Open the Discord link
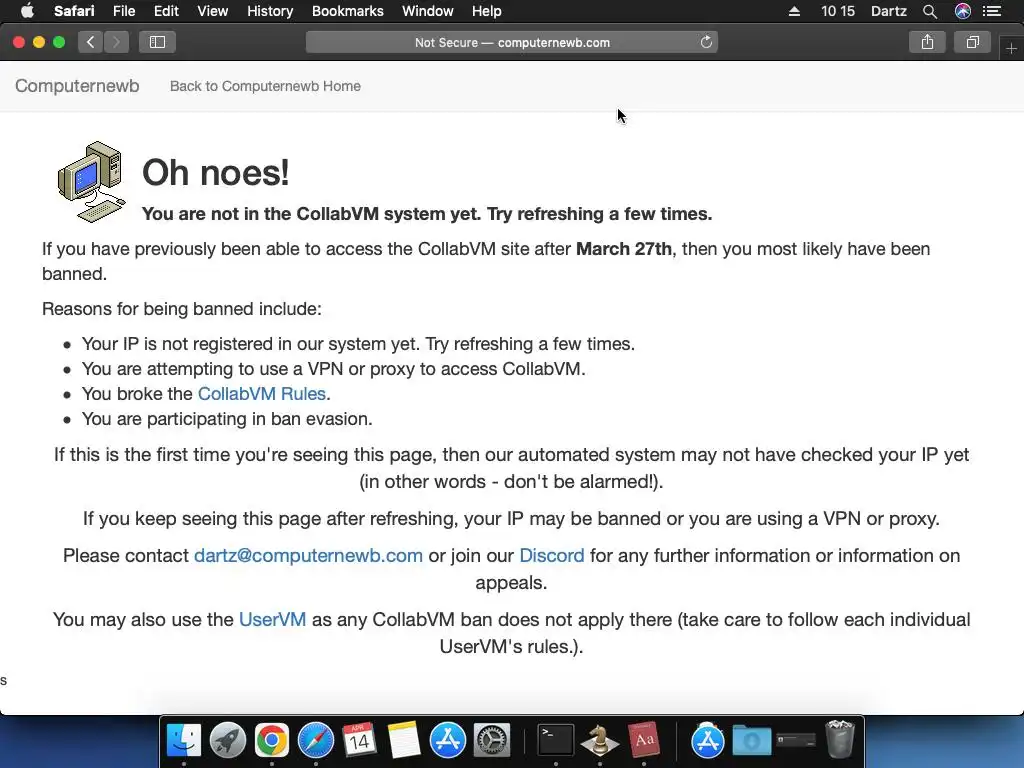 552,556
